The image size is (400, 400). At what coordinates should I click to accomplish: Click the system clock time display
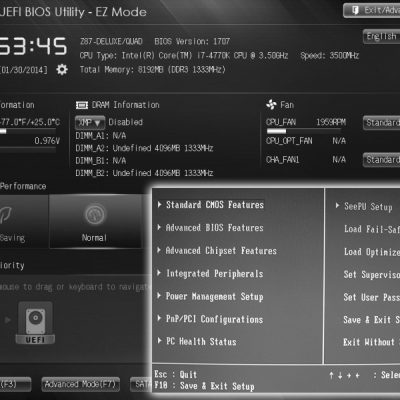tap(33, 46)
